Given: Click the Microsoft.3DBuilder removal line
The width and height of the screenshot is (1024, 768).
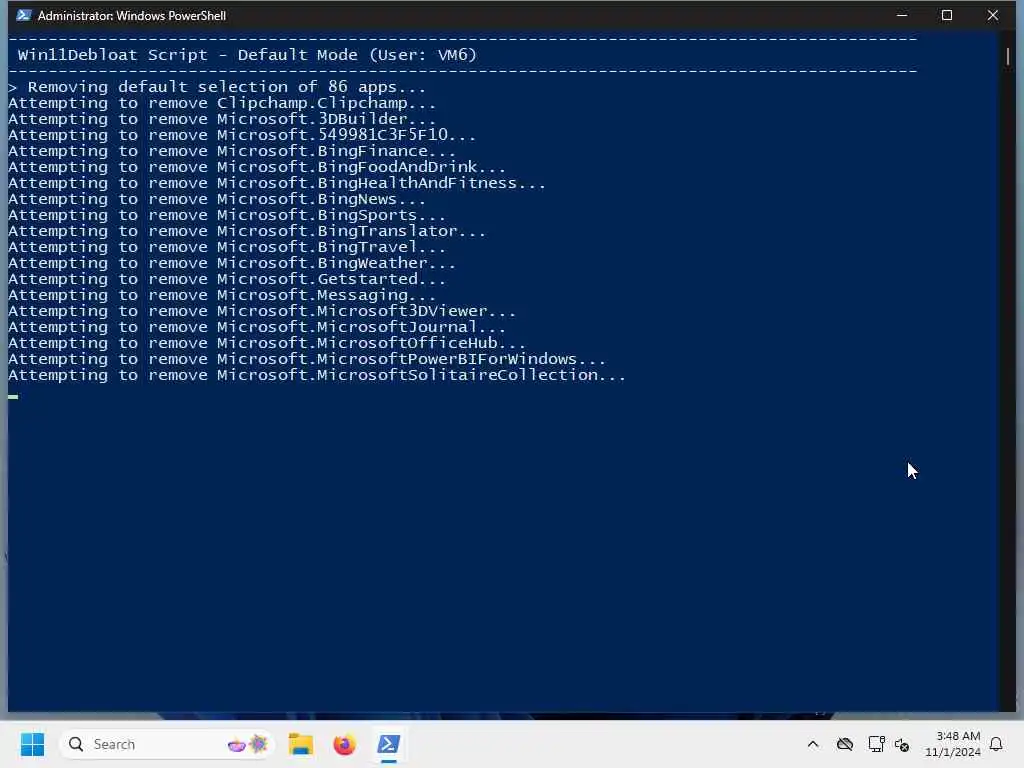Looking at the screenshot, I should point(222,119).
